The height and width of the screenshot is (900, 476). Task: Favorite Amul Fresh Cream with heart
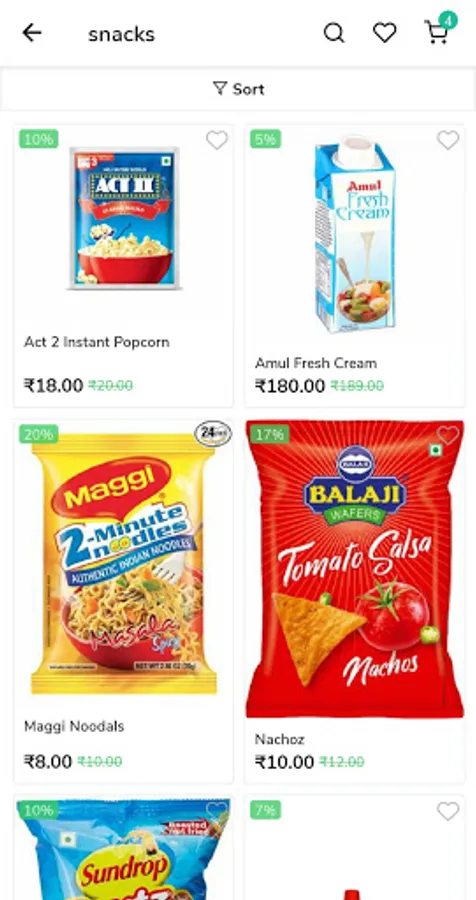tap(448, 140)
